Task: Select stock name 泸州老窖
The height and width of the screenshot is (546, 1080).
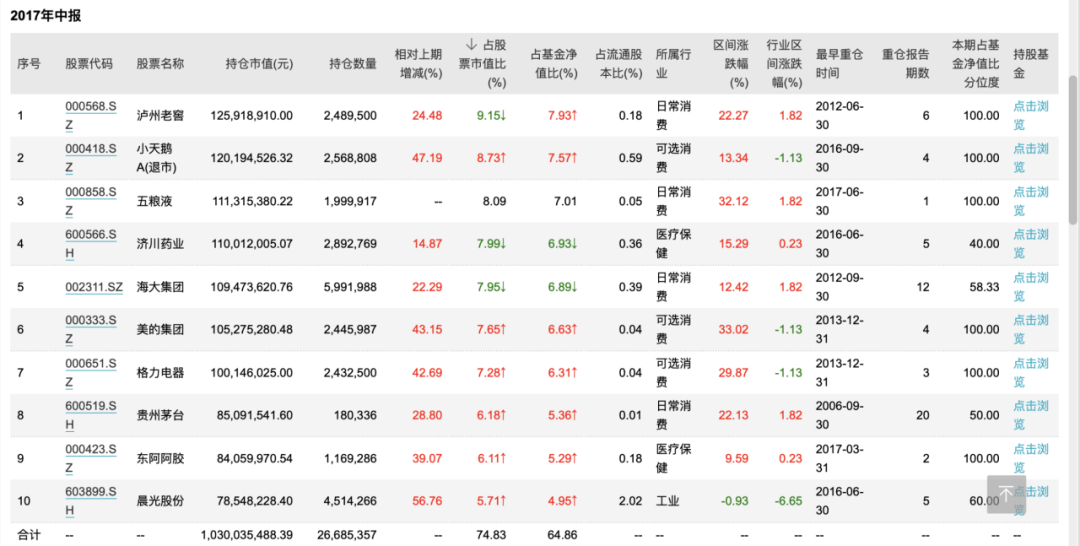Action: [x=160, y=115]
